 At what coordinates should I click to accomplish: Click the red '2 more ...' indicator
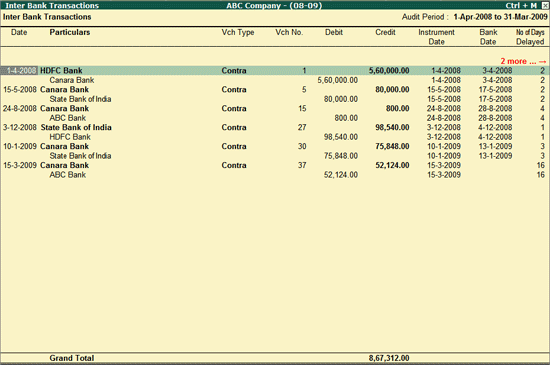click(523, 61)
